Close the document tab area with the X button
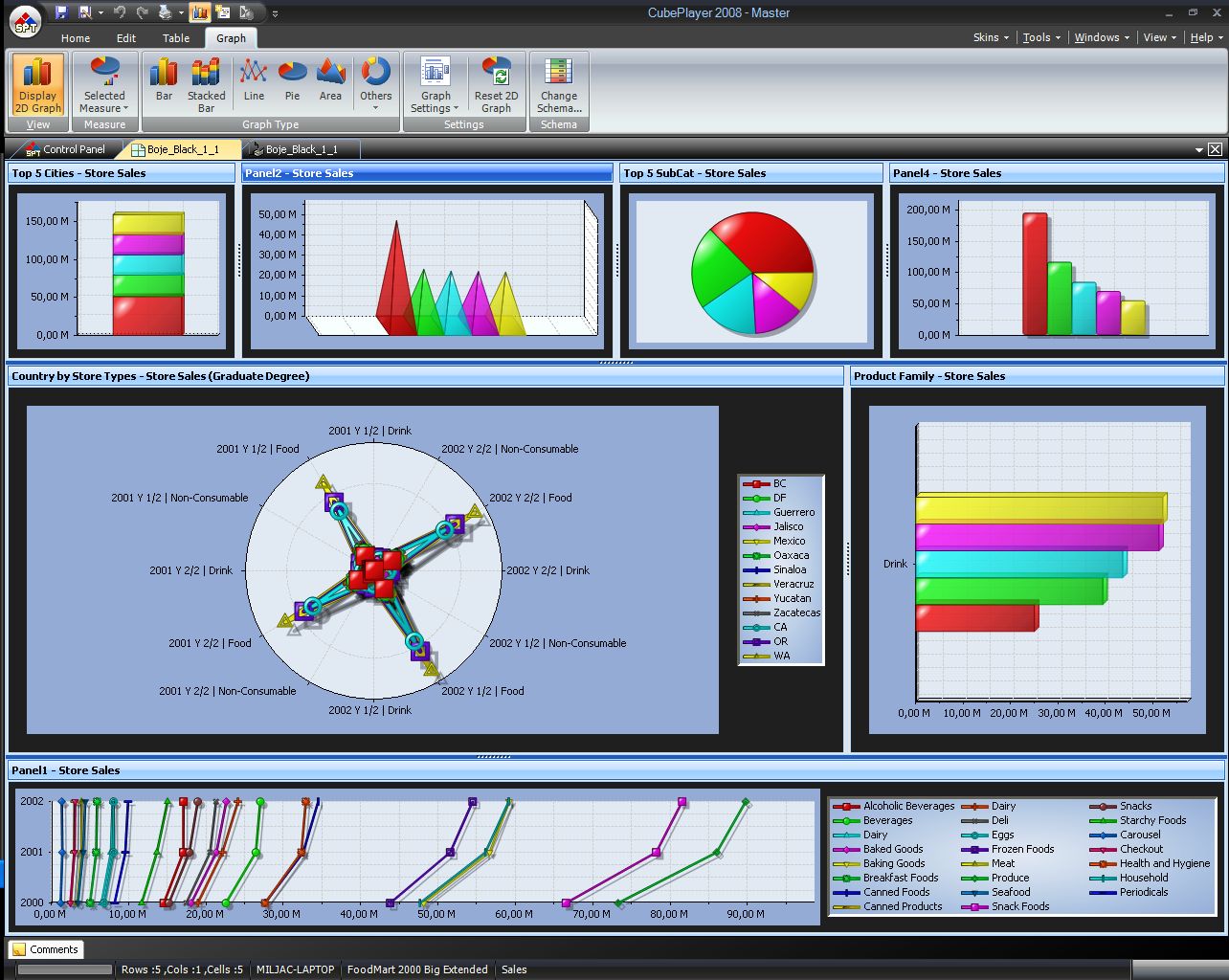Image resolution: width=1229 pixels, height=980 pixels. pyautogui.click(x=1215, y=149)
